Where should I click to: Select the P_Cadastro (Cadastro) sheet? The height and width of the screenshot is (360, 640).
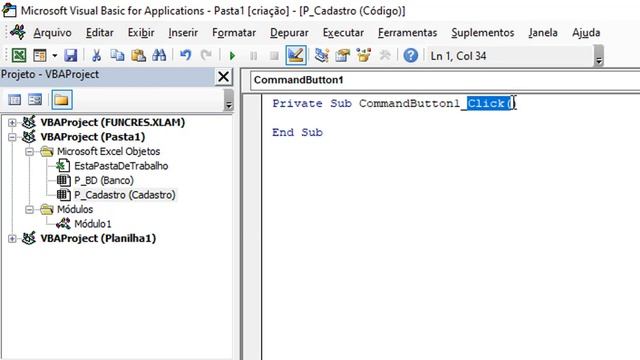125,195
